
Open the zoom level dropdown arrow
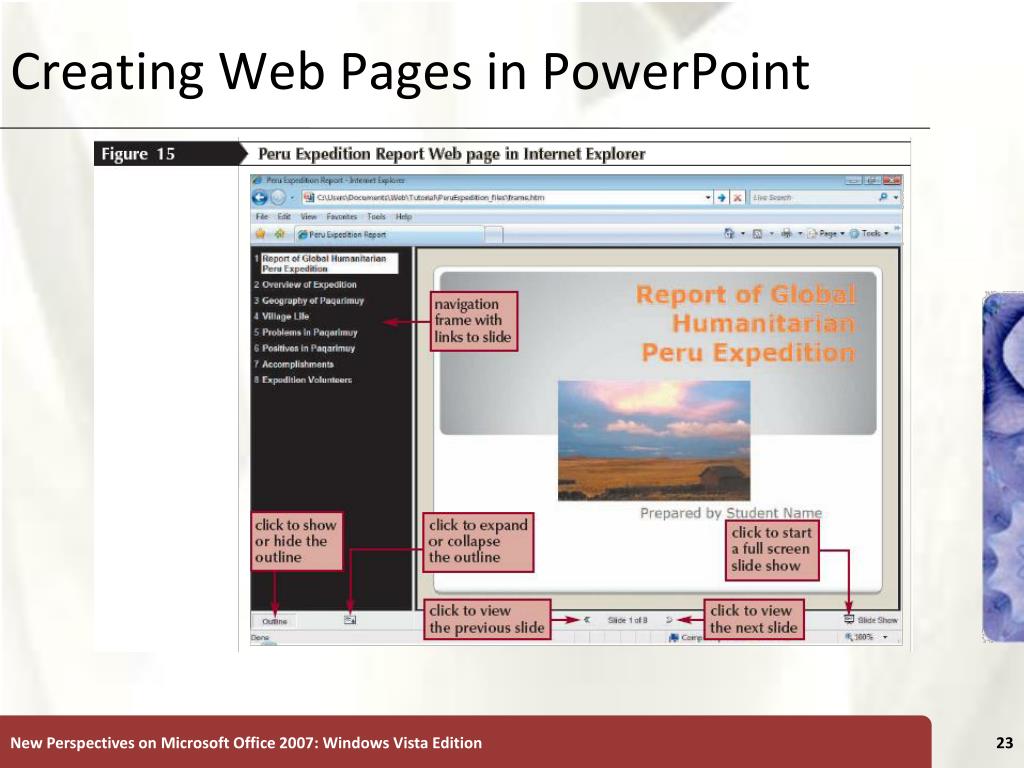click(x=886, y=637)
